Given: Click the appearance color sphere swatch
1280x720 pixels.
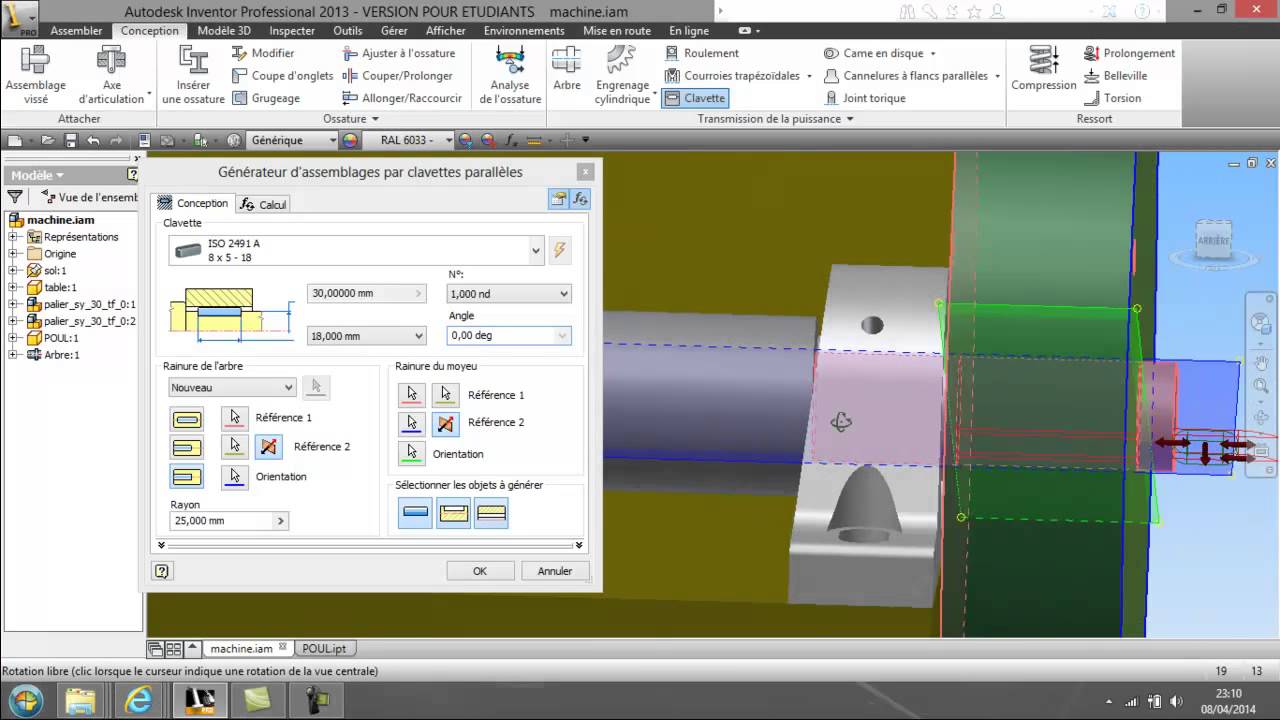Looking at the screenshot, I should pyautogui.click(x=350, y=141).
